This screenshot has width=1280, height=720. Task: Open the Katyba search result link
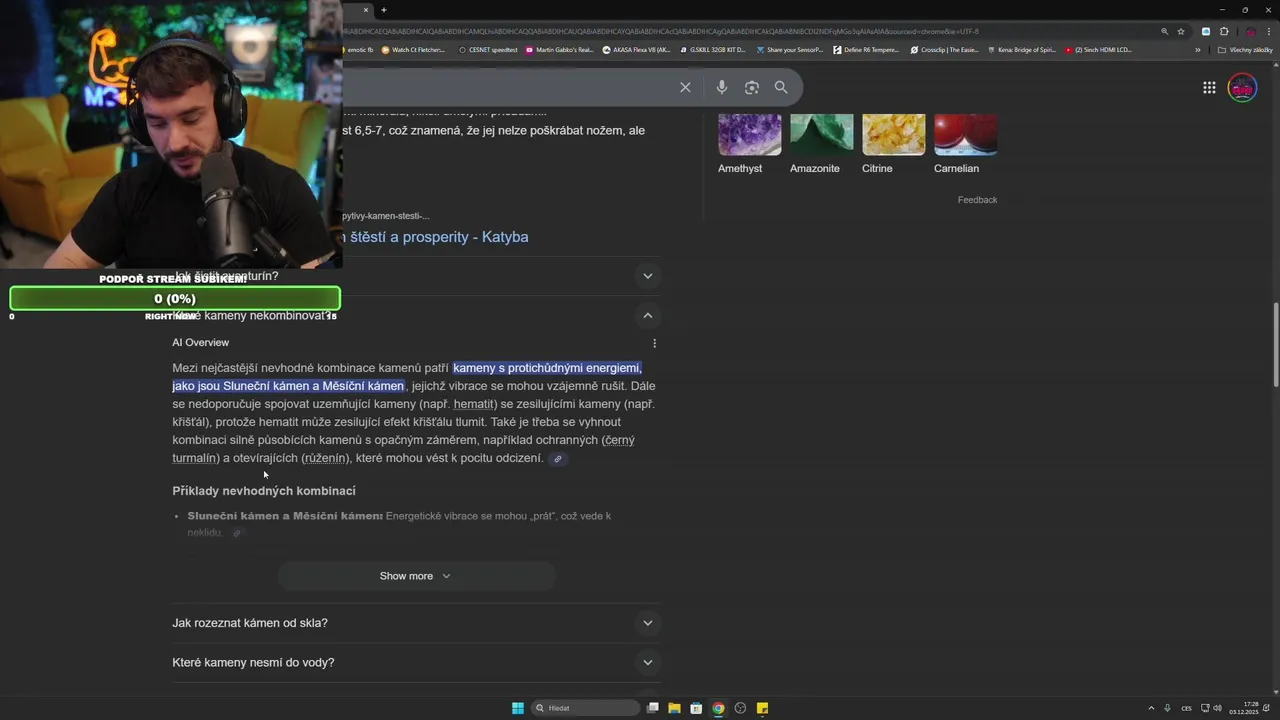point(435,237)
